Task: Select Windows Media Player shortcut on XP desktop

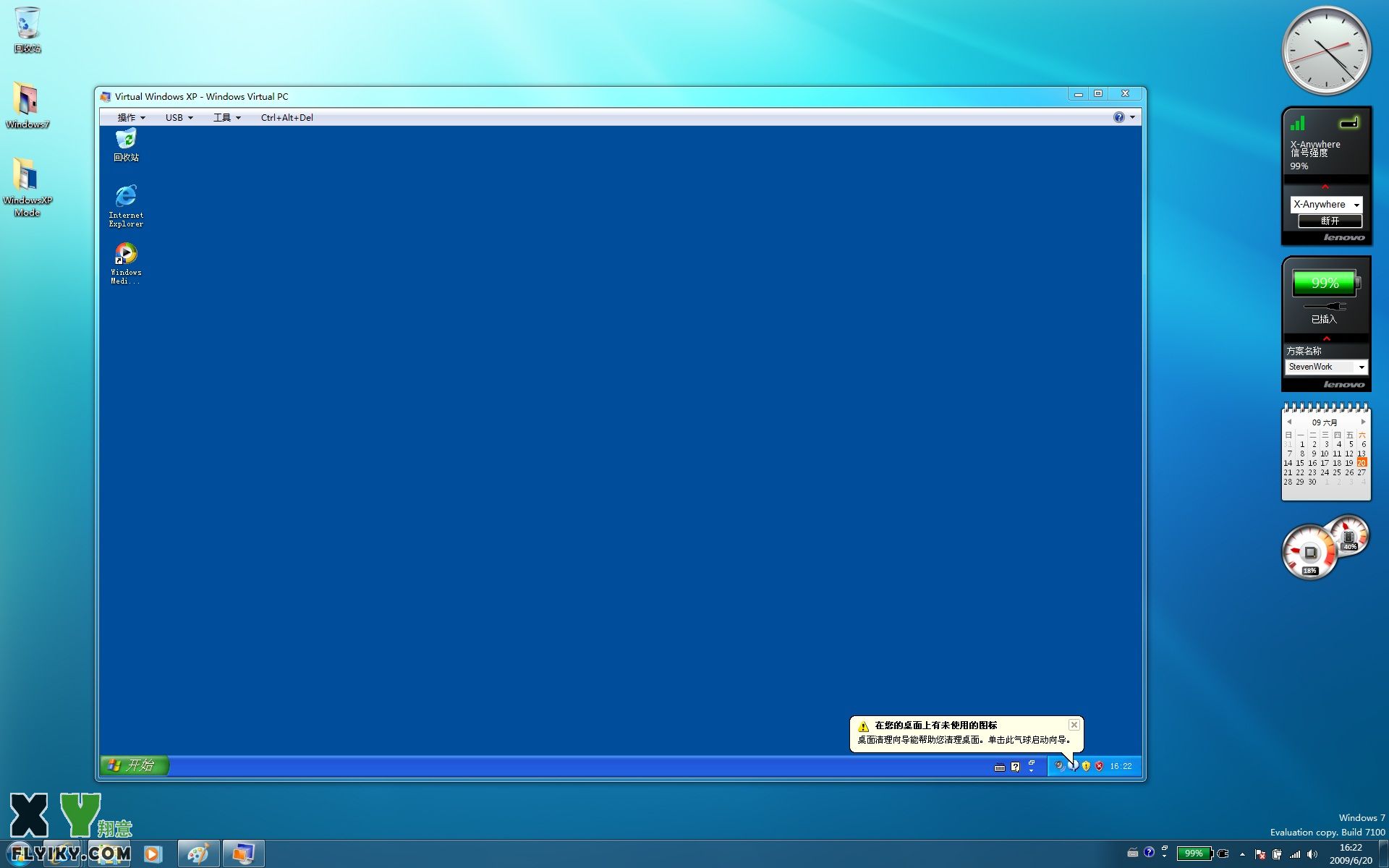Action: click(x=126, y=263)
